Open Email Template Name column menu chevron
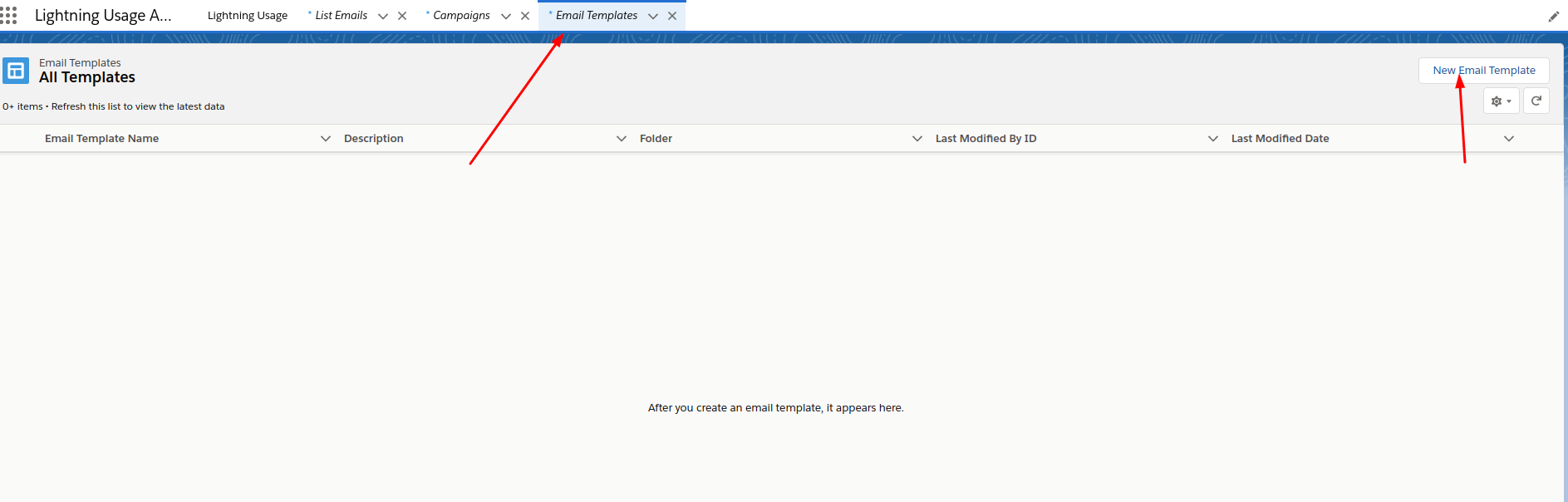This screenshot has height=502, width=1568. tap(326, 139)
